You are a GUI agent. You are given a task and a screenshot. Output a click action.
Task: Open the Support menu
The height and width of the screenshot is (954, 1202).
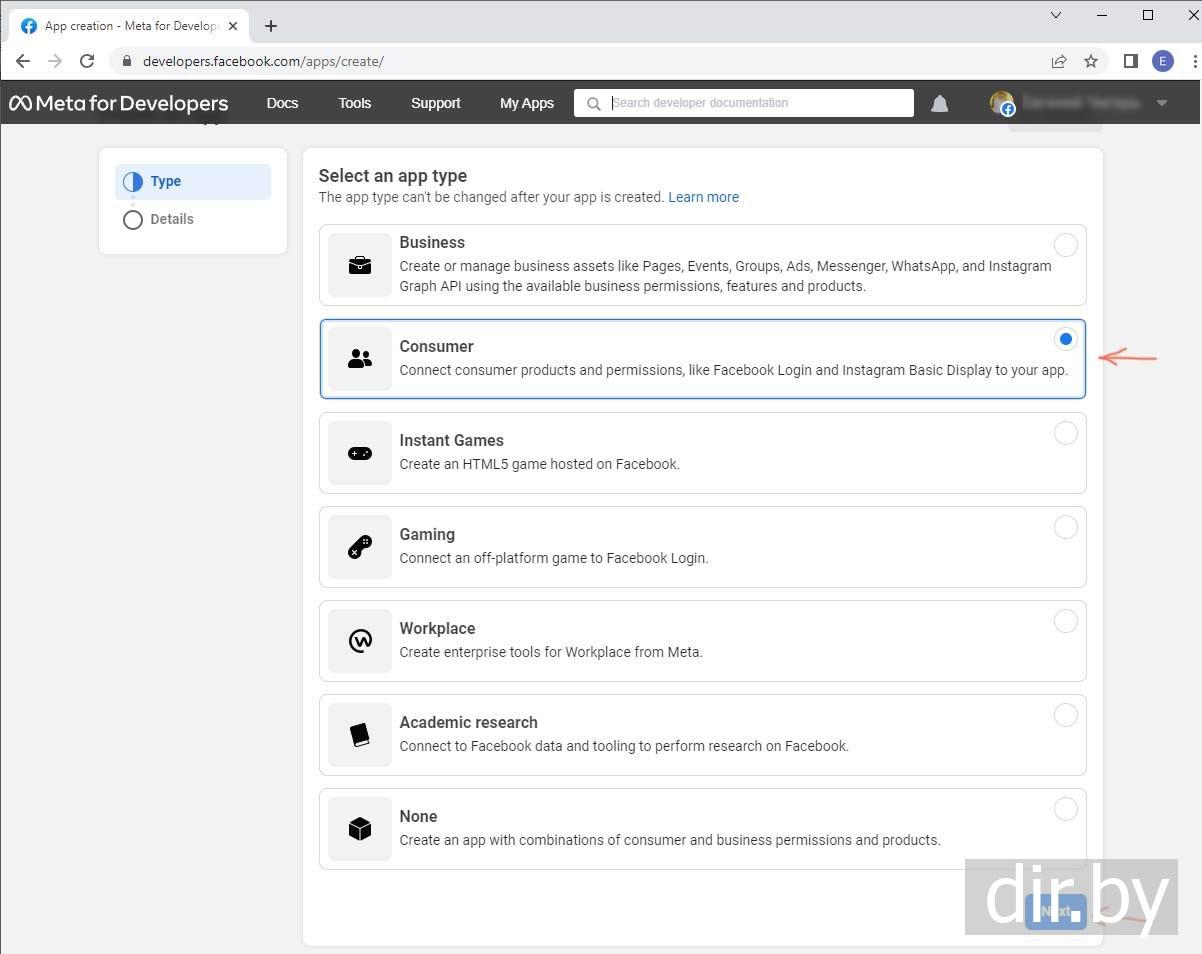coord(436,103)
